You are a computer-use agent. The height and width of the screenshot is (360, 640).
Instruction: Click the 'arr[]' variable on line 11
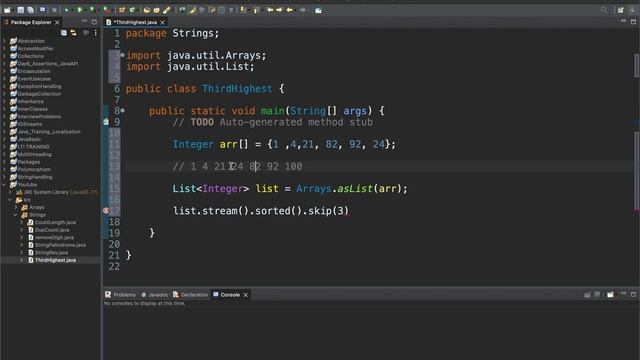click(x=234, y=144)
